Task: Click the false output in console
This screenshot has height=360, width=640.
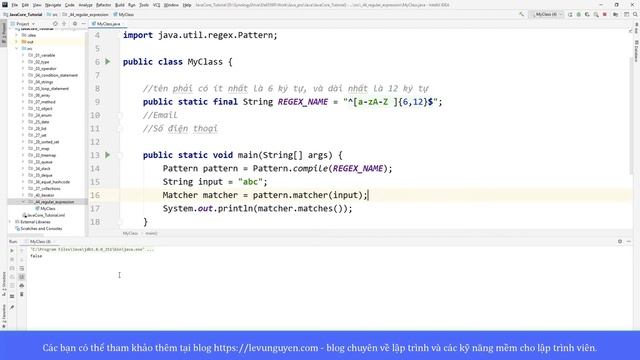Action: [x=36, y=256]
